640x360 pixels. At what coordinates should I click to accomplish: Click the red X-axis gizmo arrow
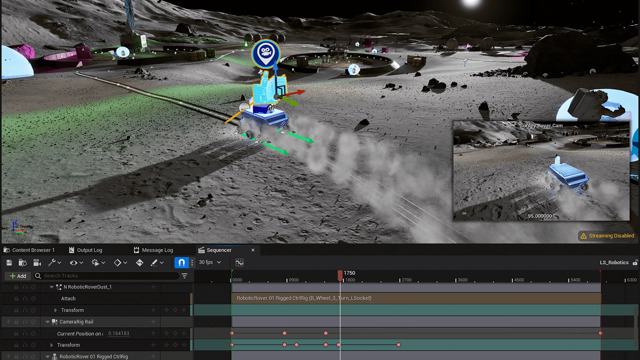[x=295, y=93]
